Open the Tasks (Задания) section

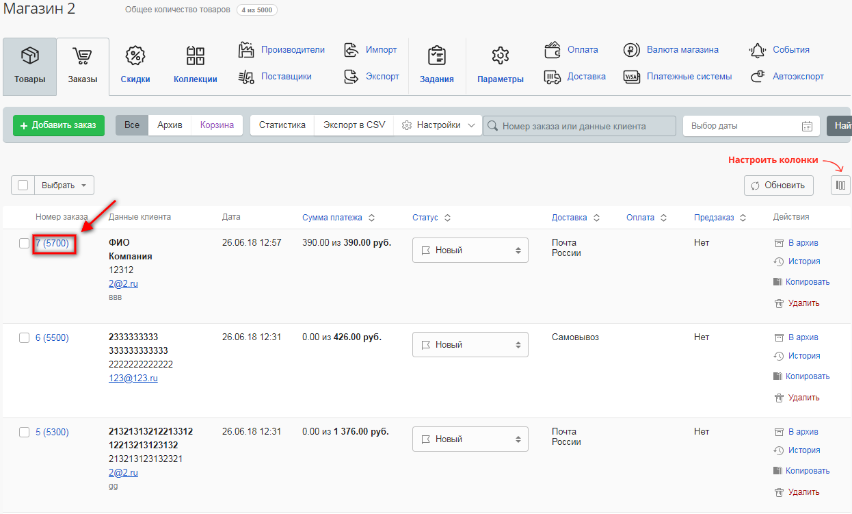(436, 64)
